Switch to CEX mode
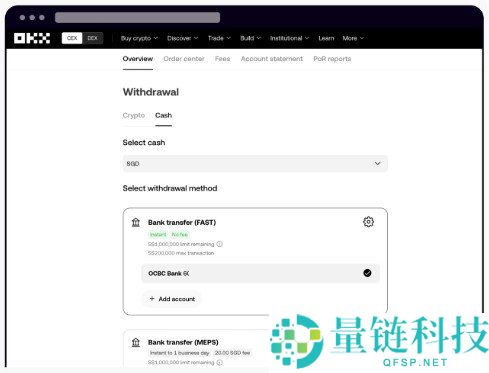The width and height of the screenshot is (489, 373). tap(72, 38)
